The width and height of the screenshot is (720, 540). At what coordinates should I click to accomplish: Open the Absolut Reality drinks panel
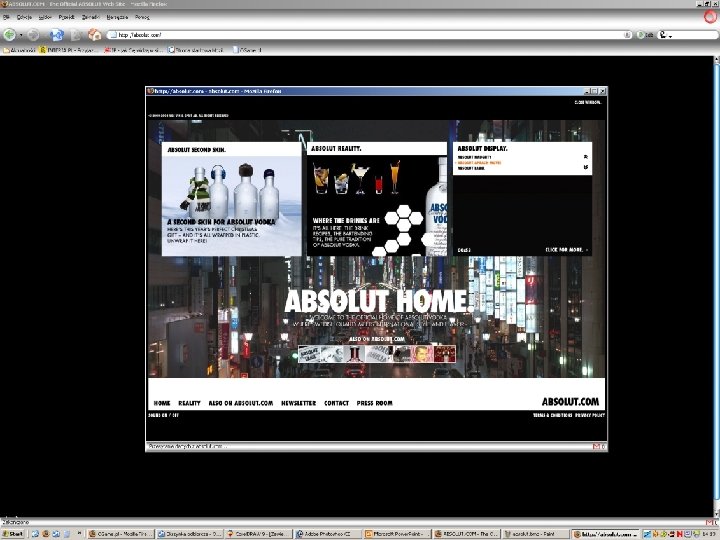[377, 199]
